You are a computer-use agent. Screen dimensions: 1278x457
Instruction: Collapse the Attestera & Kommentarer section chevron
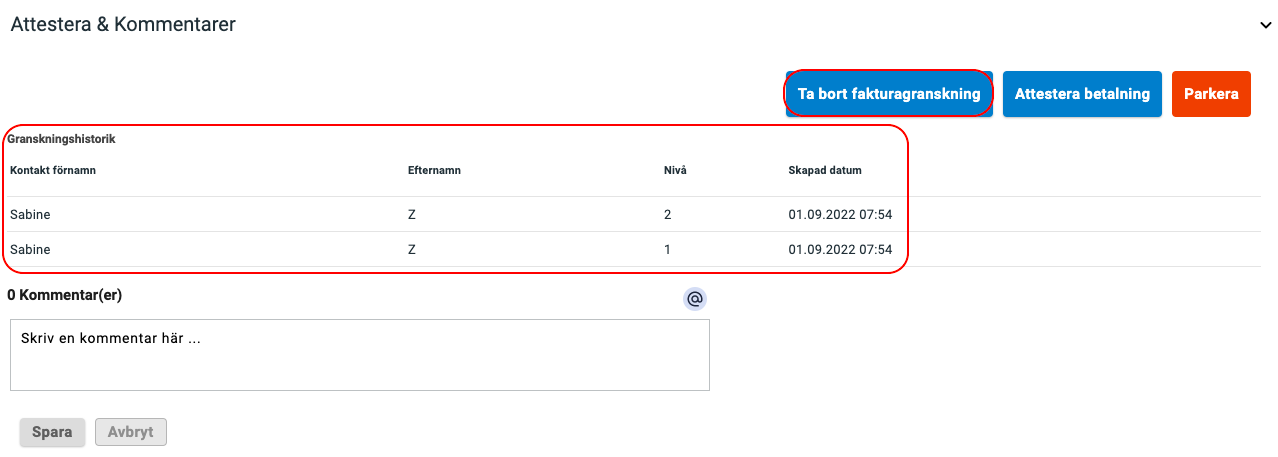pos(1265,26)
